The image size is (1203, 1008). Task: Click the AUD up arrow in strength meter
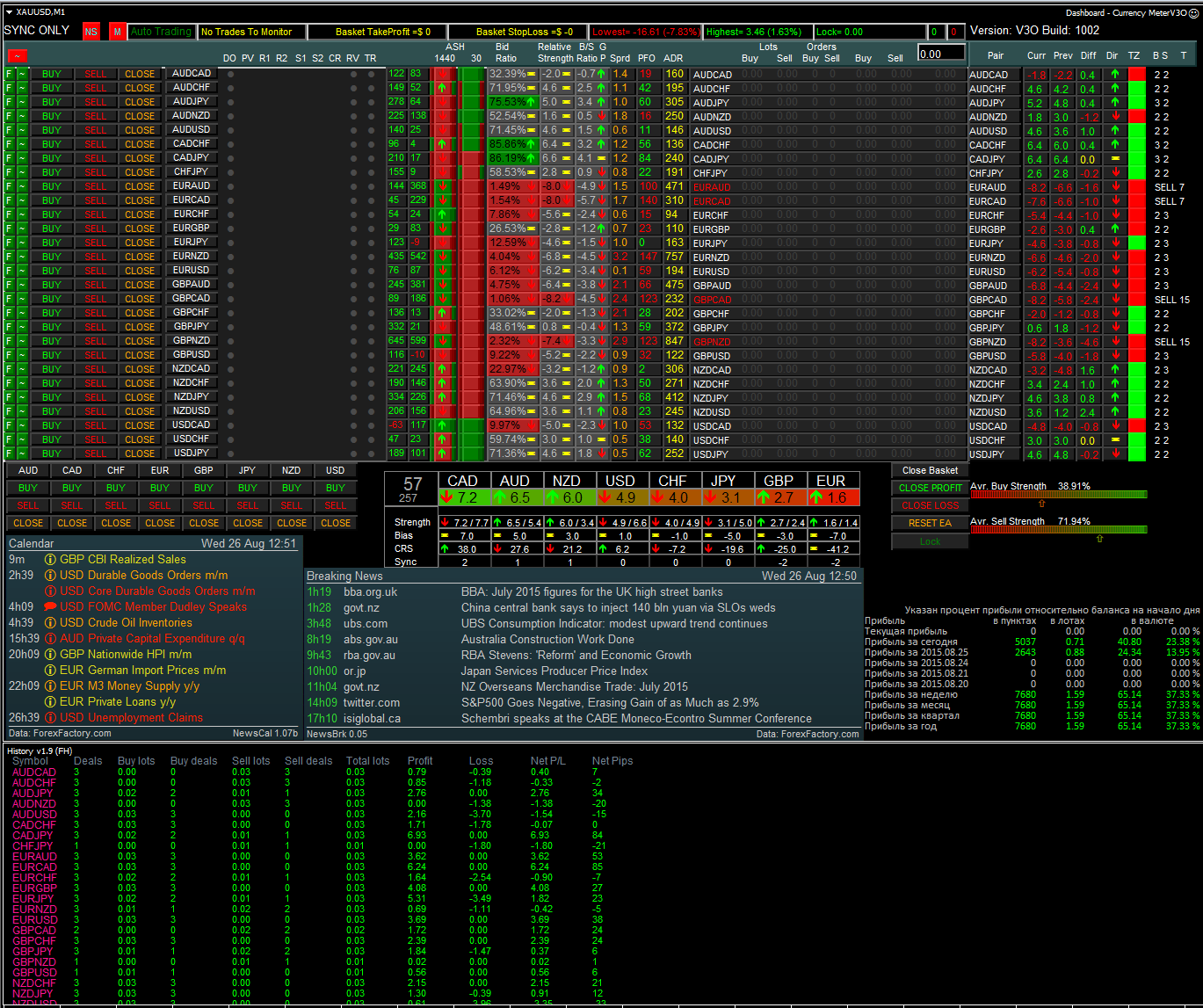(500, 498)
